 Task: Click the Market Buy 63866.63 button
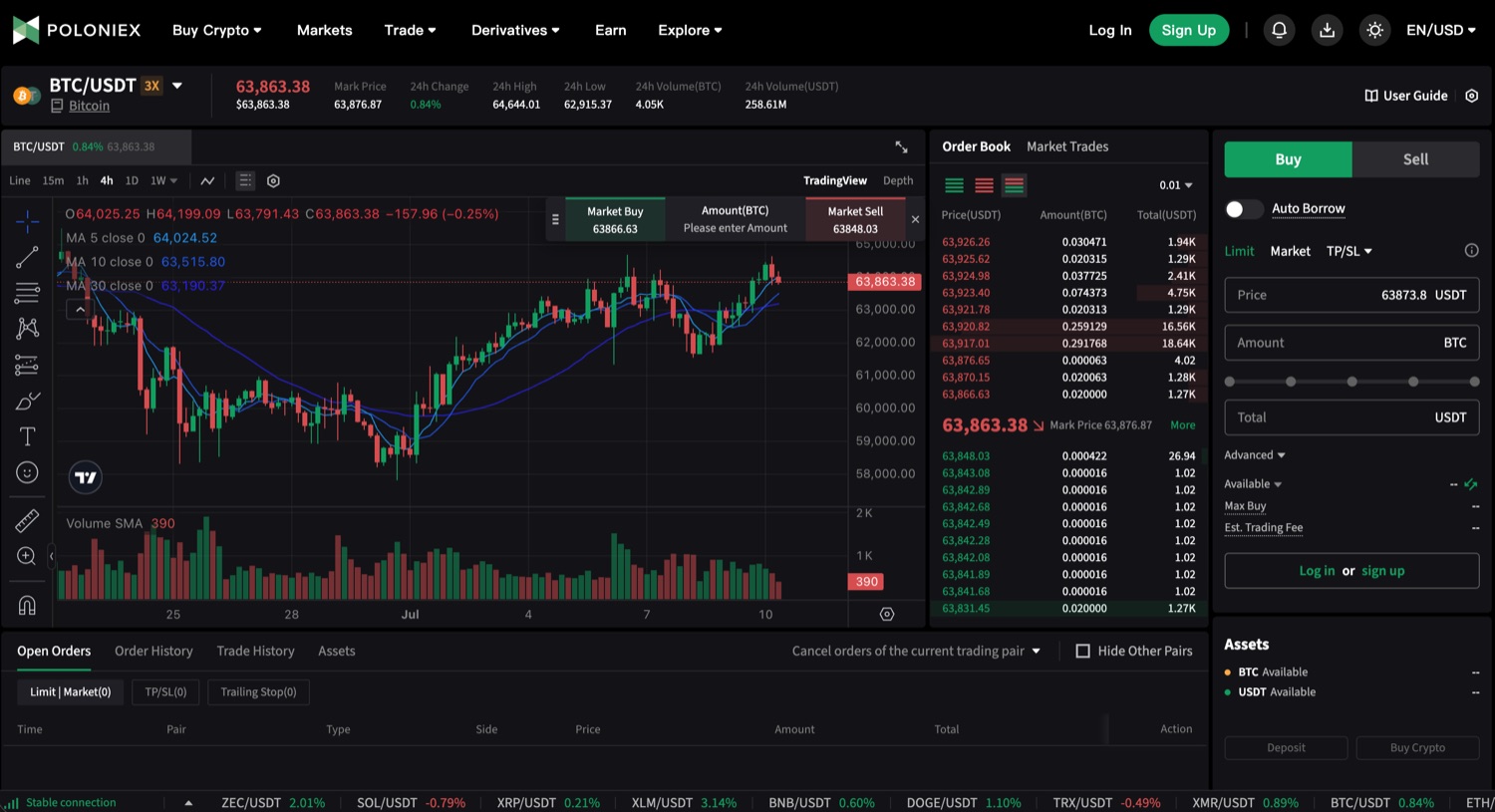[x=615, y=219]
